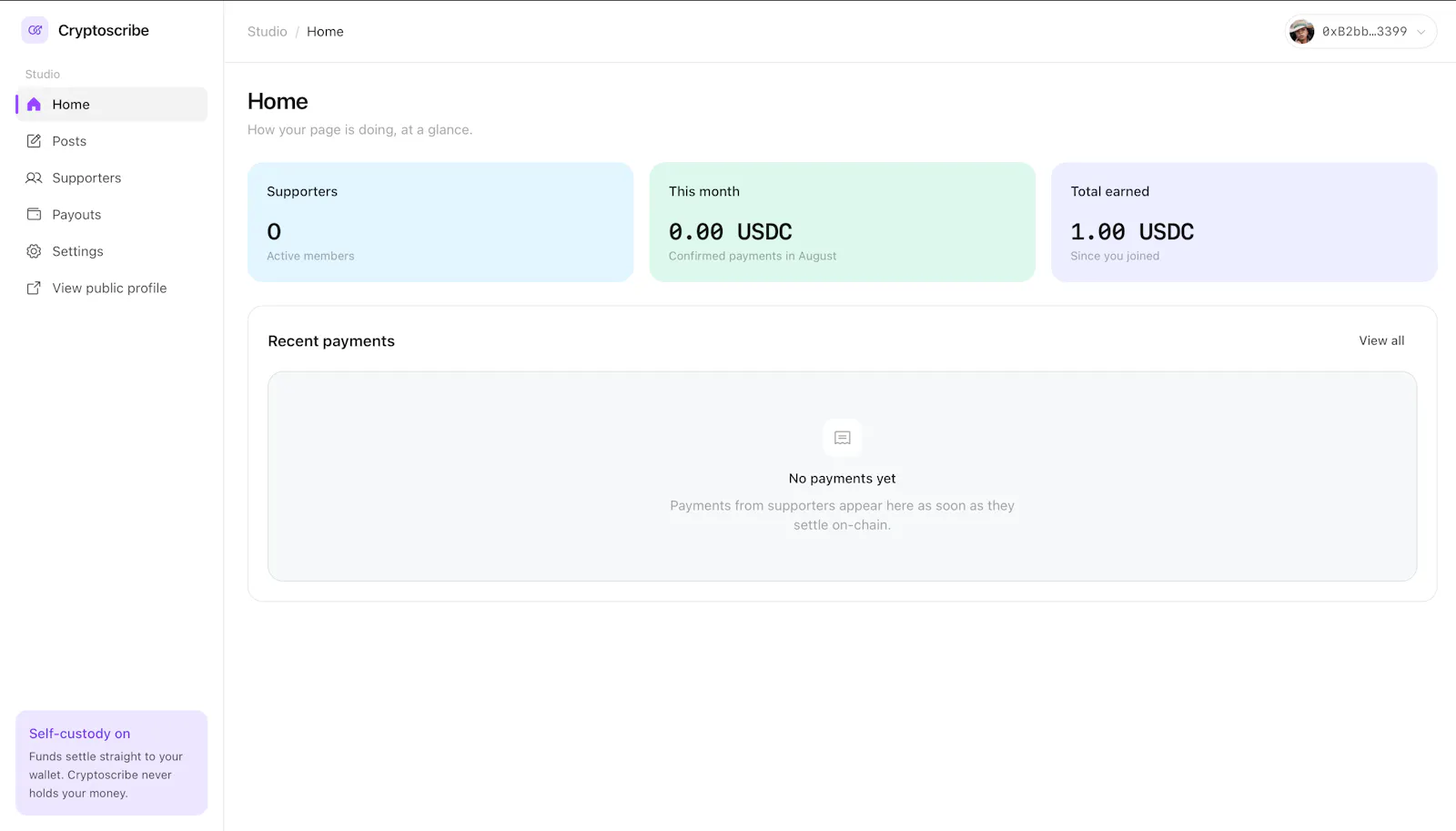
Task: Click the Since you joined text
Action: (x=1115, y=256)
